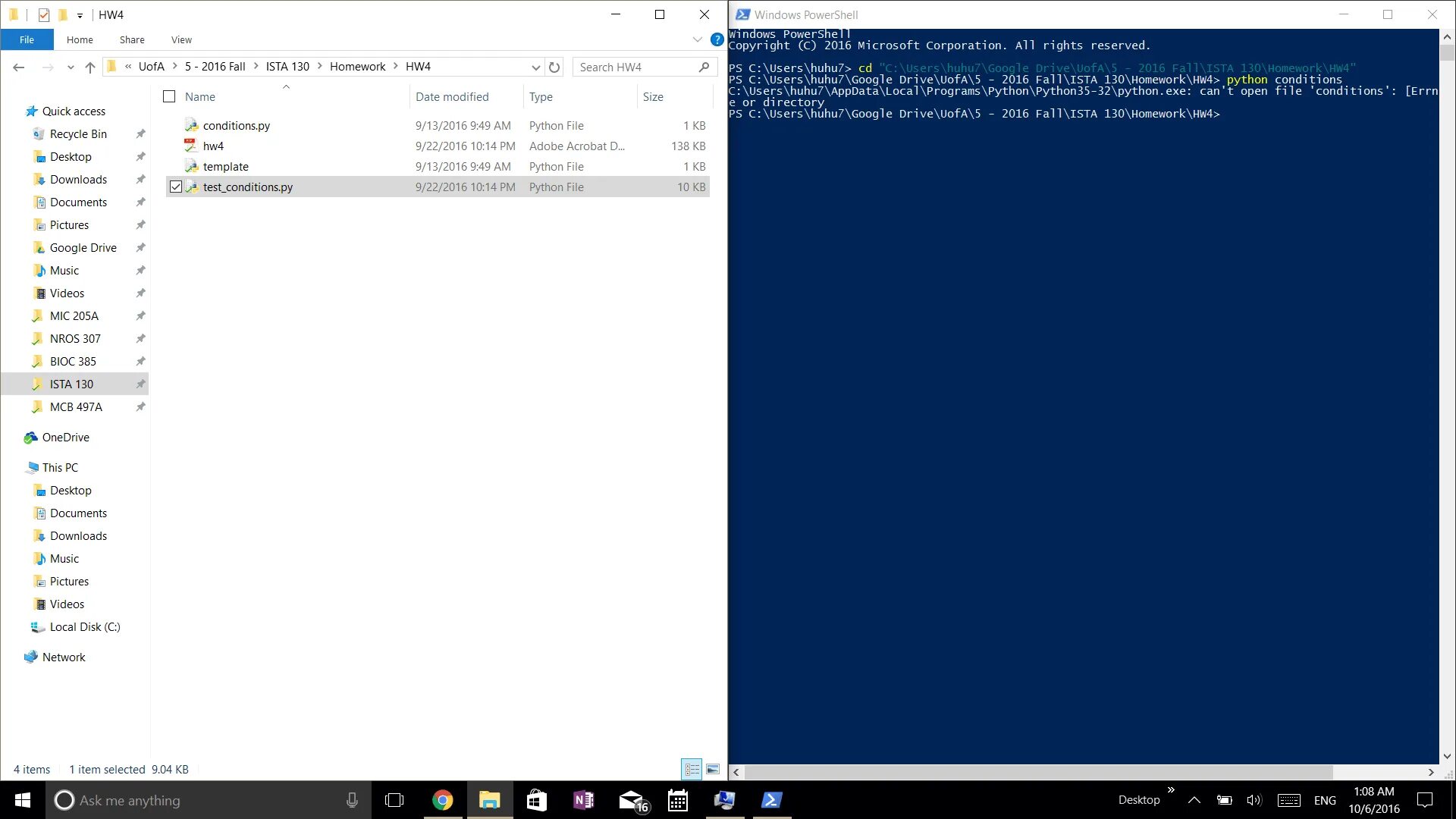
Task: Click the Refresh button in the address bar
Action: coord(554,67)
